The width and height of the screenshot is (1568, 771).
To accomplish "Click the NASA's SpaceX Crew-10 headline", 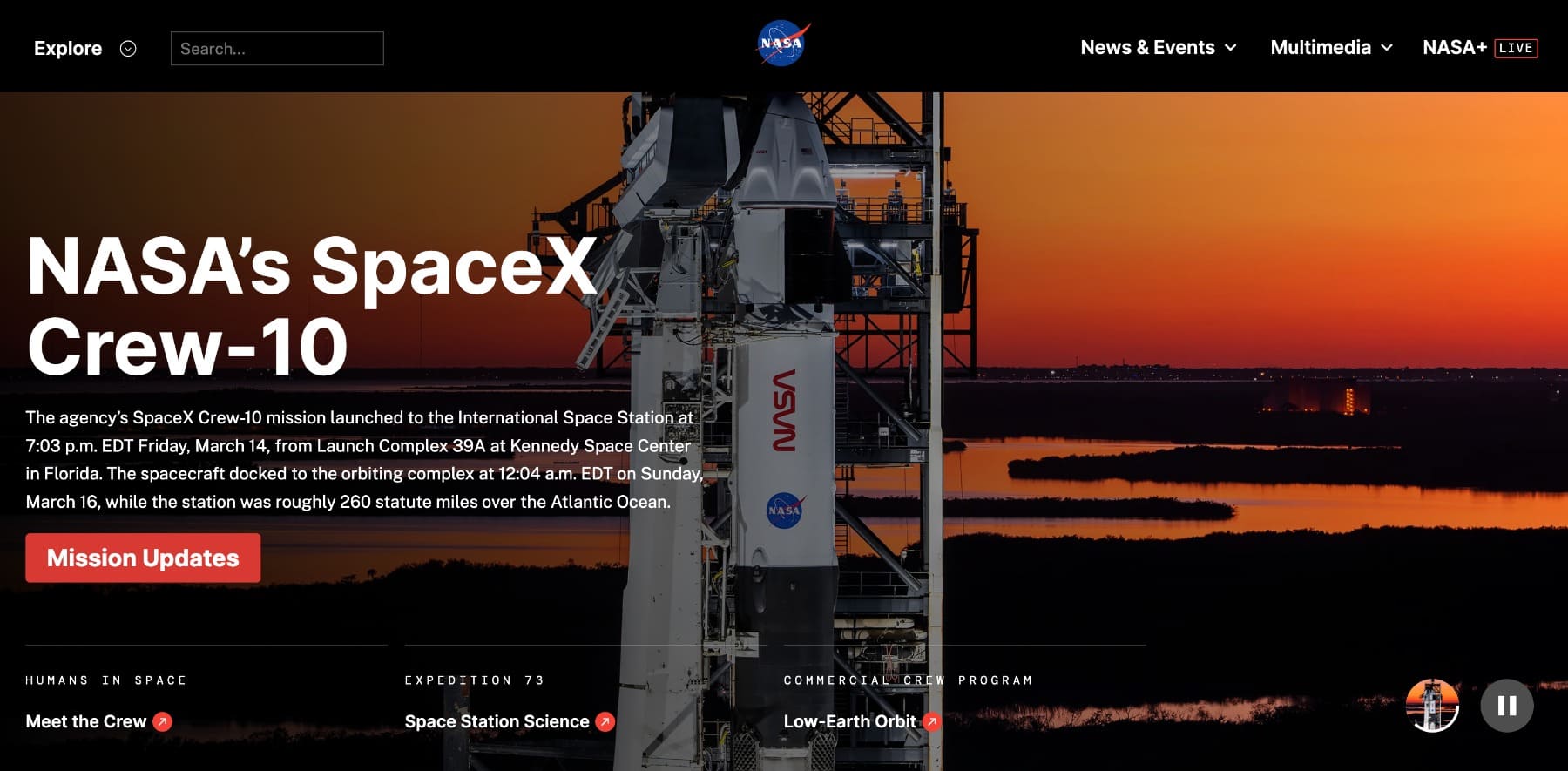I will (312, 305).
